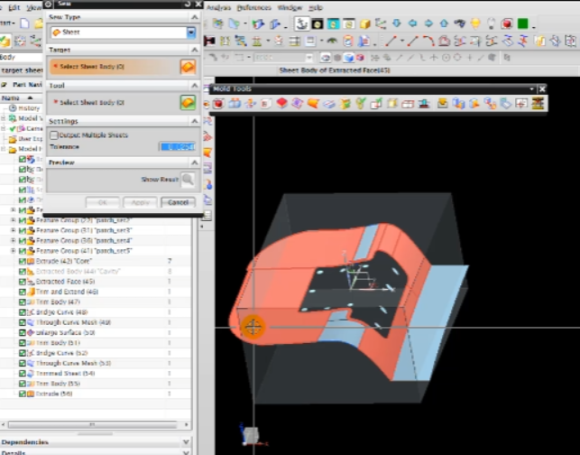580x455 pixels.
Task: Open the Mold Tools toolbar options arrow
Action: [x=532, y=89]
